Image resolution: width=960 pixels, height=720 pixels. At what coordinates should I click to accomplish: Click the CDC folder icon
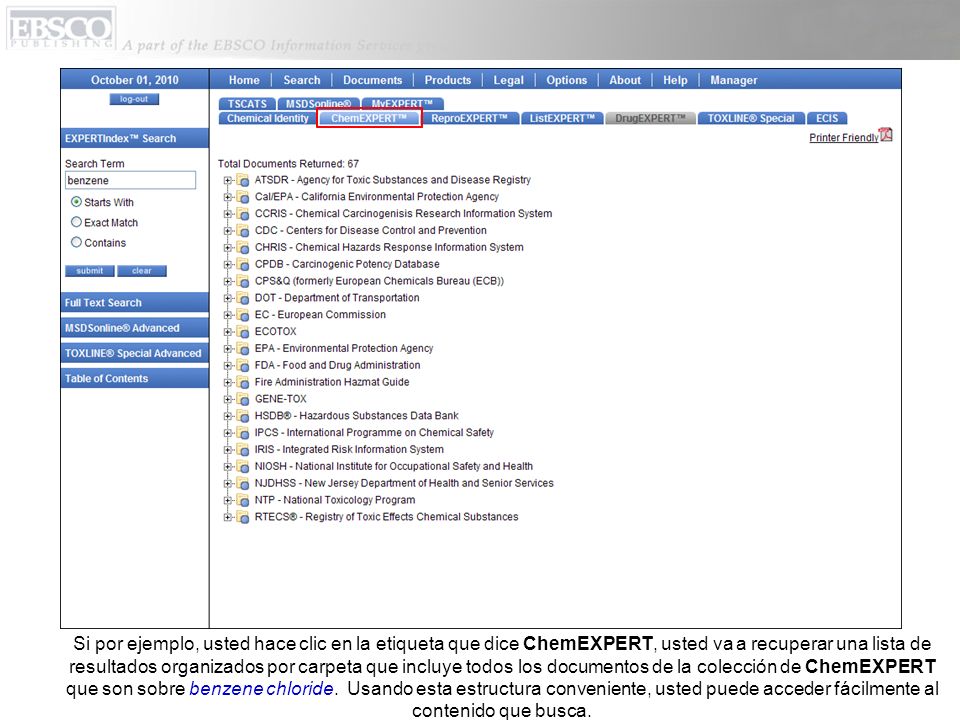point(243,231)
